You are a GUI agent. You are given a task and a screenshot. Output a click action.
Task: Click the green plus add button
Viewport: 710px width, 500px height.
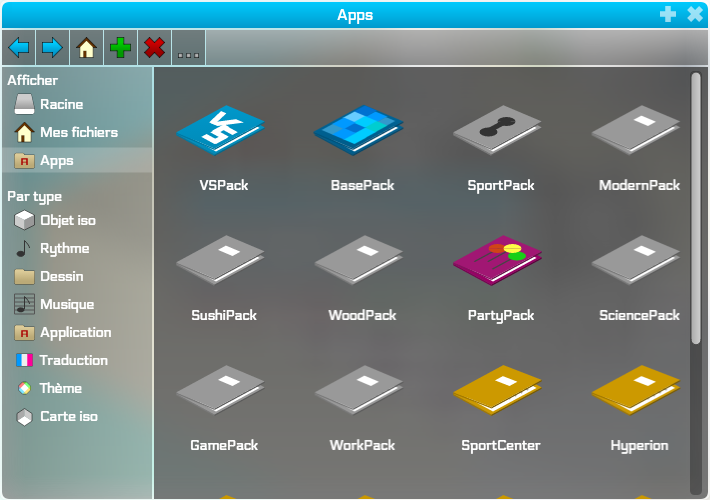pos(120,48)
